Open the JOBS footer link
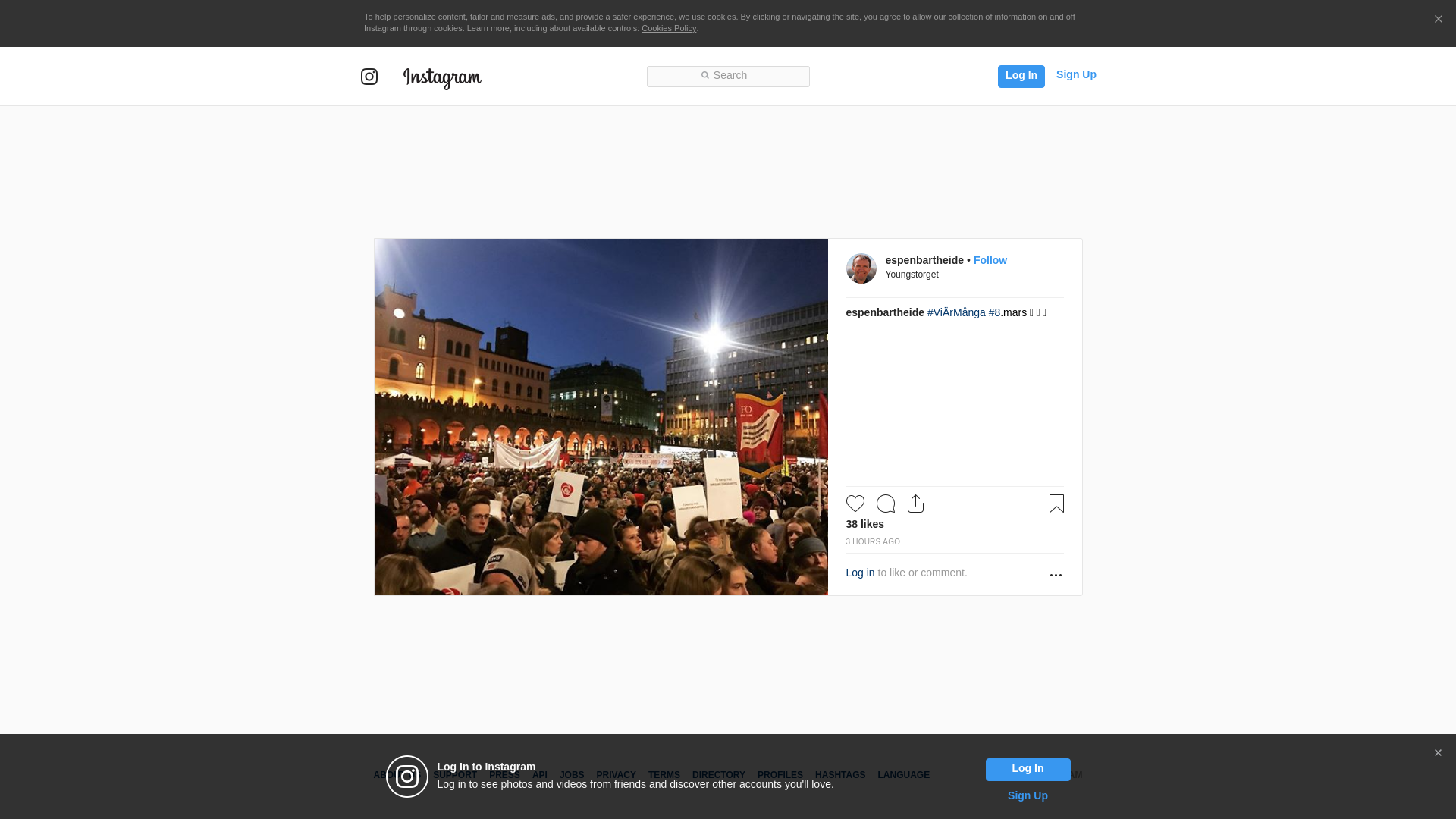 (572, 775)
